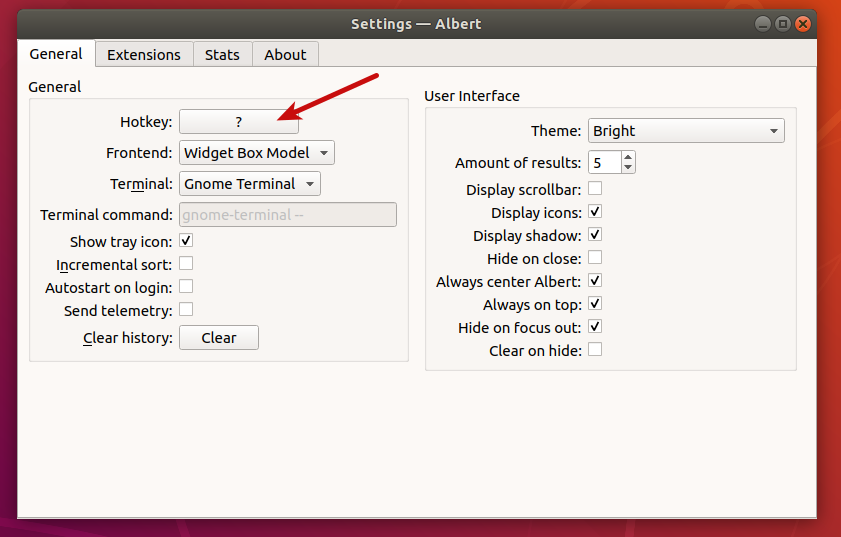Increase Amount of results with up arrow
Viewport: 841px width, 537px height.
pos(627,157)
